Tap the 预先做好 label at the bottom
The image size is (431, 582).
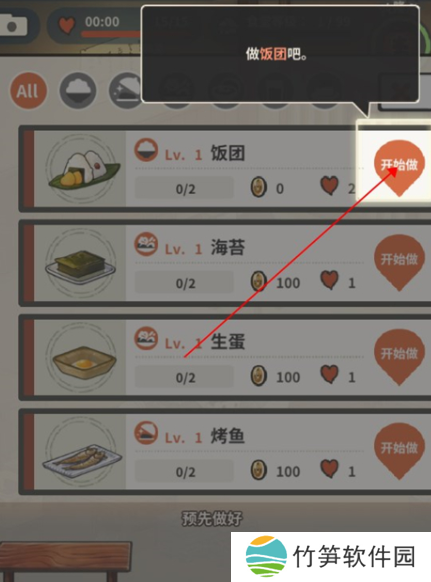(212, 519)
